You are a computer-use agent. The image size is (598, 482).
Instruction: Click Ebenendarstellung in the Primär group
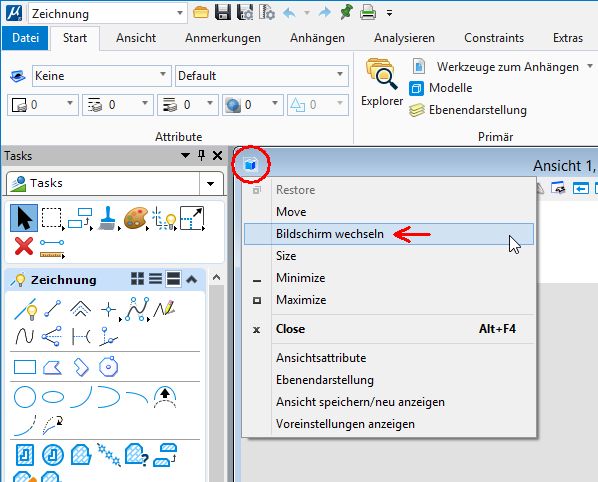tap(468, 110)
